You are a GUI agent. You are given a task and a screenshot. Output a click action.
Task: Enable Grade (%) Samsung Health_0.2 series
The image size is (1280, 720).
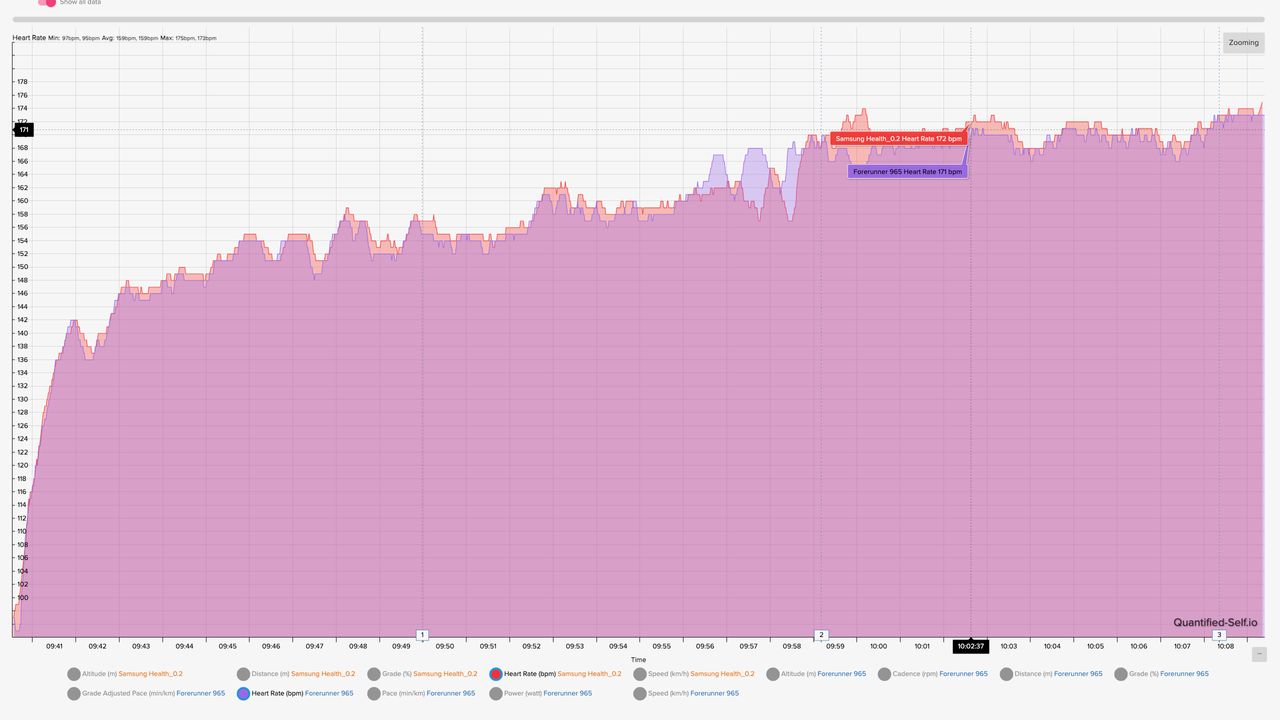pos(374,674)
